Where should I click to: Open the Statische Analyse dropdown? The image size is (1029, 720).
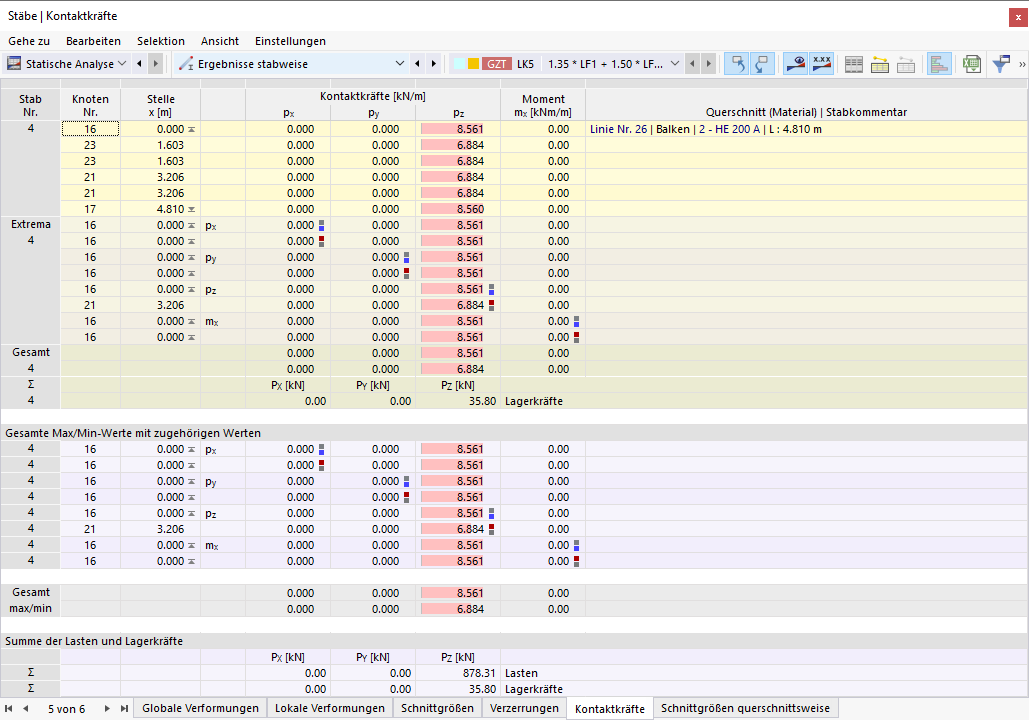tap(122, 64)
